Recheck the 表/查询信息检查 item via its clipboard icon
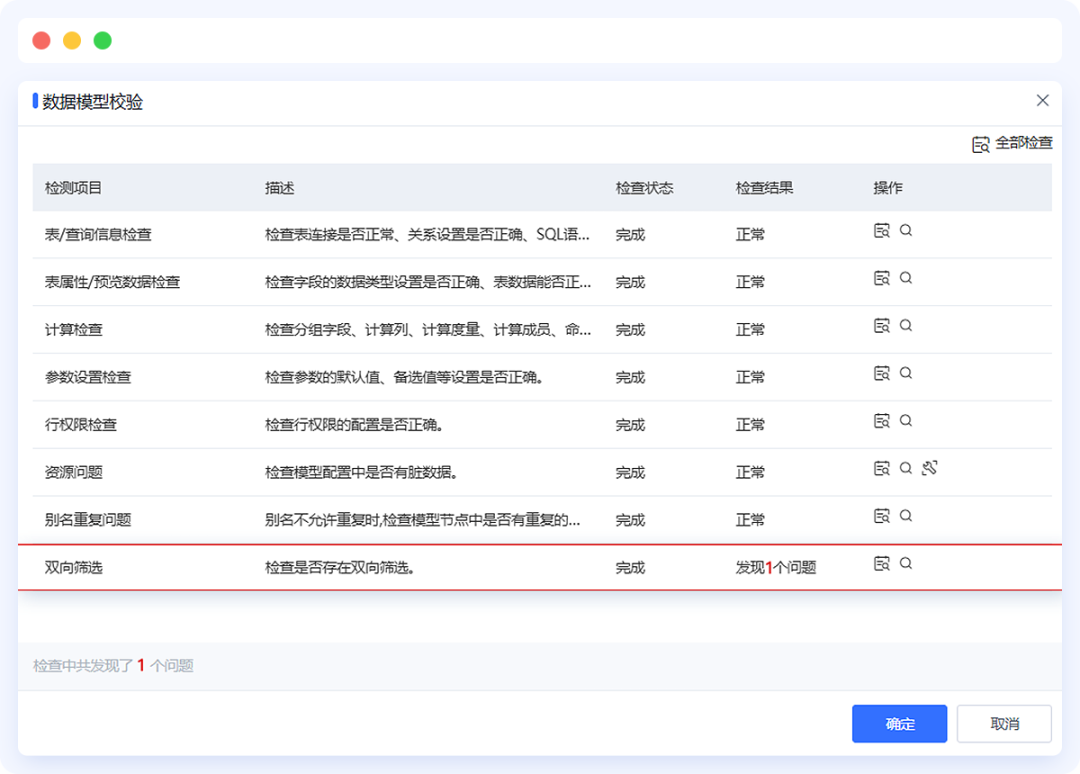This screenshot has width=1080, height=774. click(x=882, y=230)
